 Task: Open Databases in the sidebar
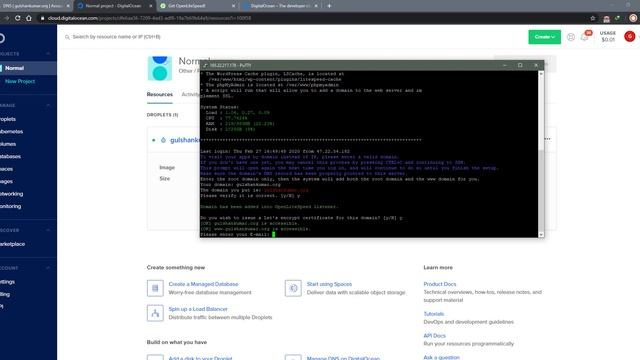(10, 156)
